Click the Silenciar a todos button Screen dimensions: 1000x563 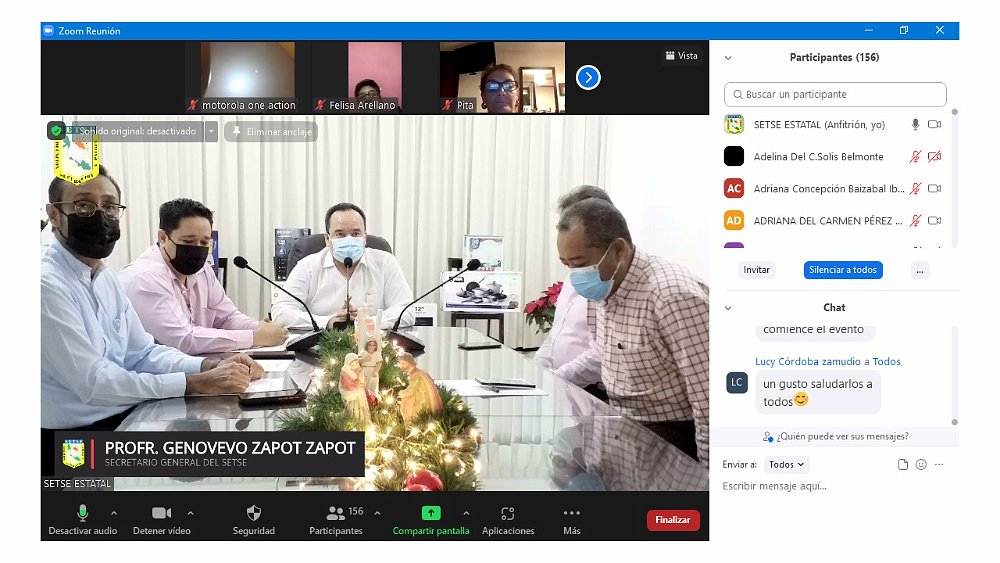[x=842, y=270]
